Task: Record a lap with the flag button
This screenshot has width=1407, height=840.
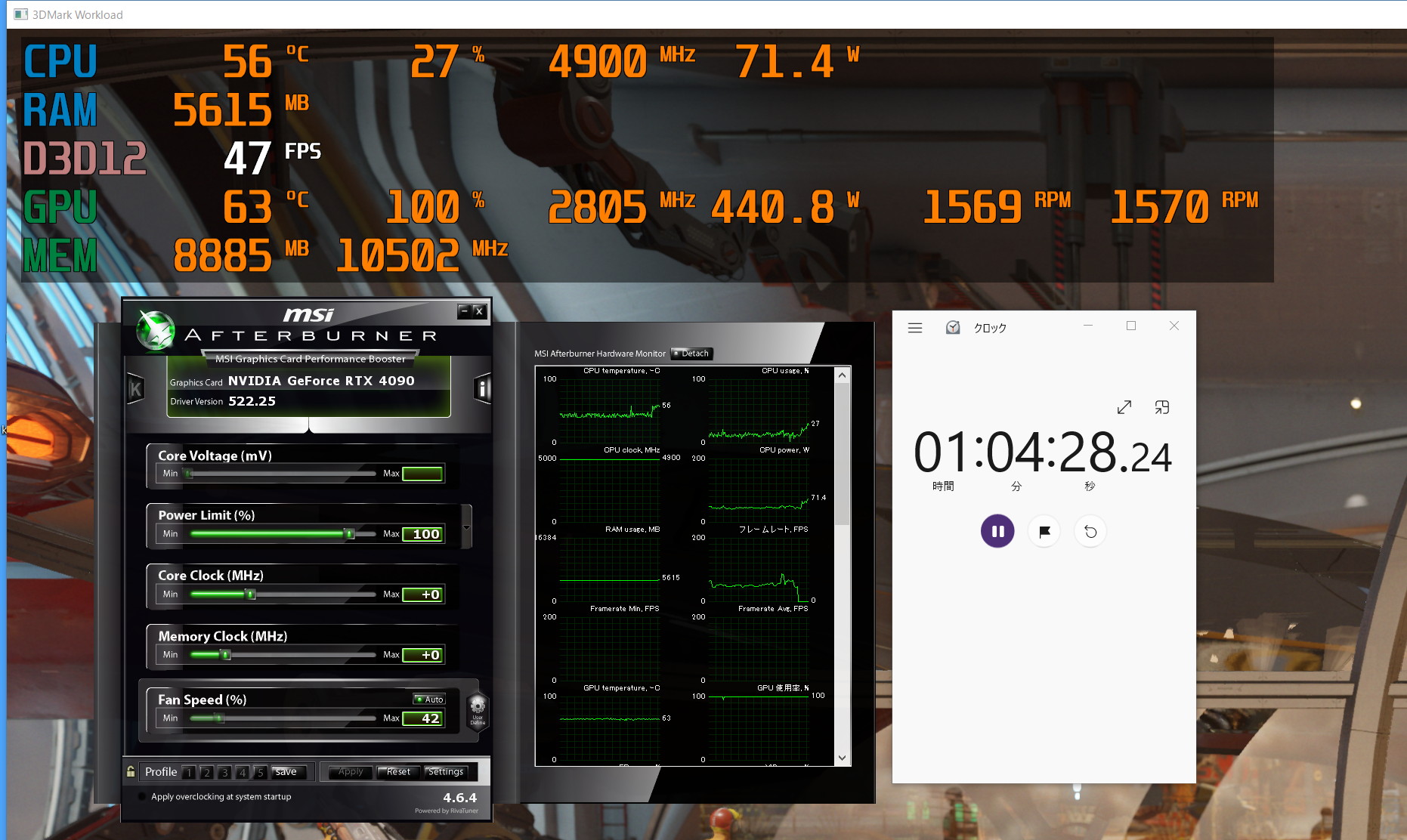Action: click(x=1044, y=531)
